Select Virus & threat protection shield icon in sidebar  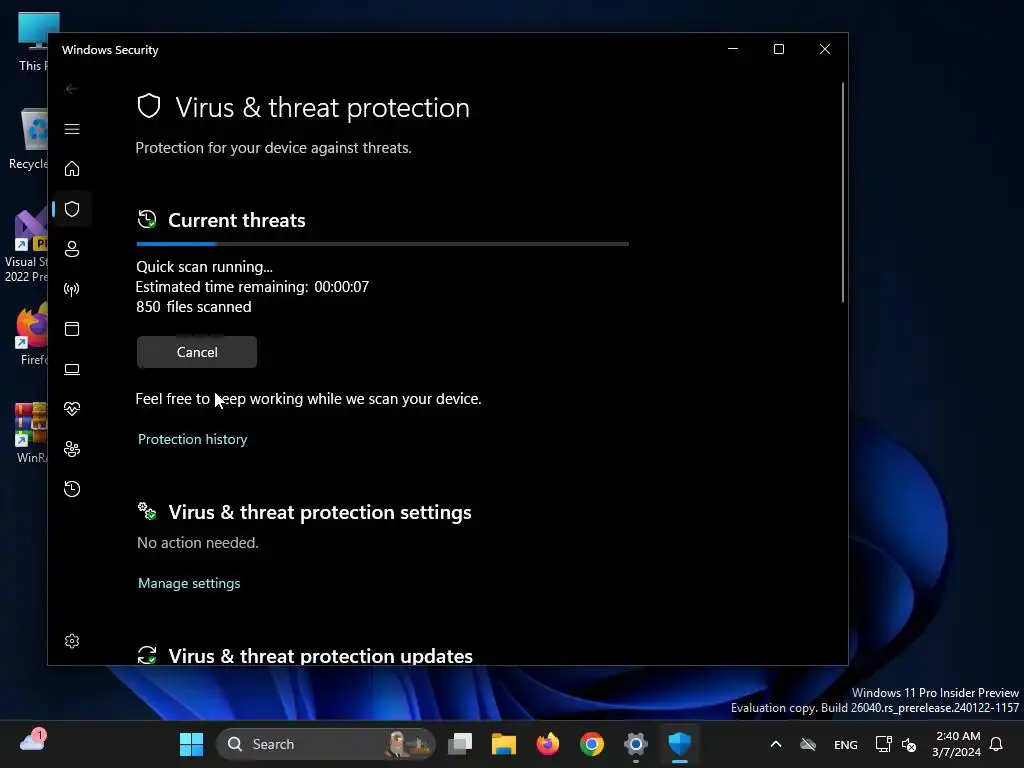point(72,209)
